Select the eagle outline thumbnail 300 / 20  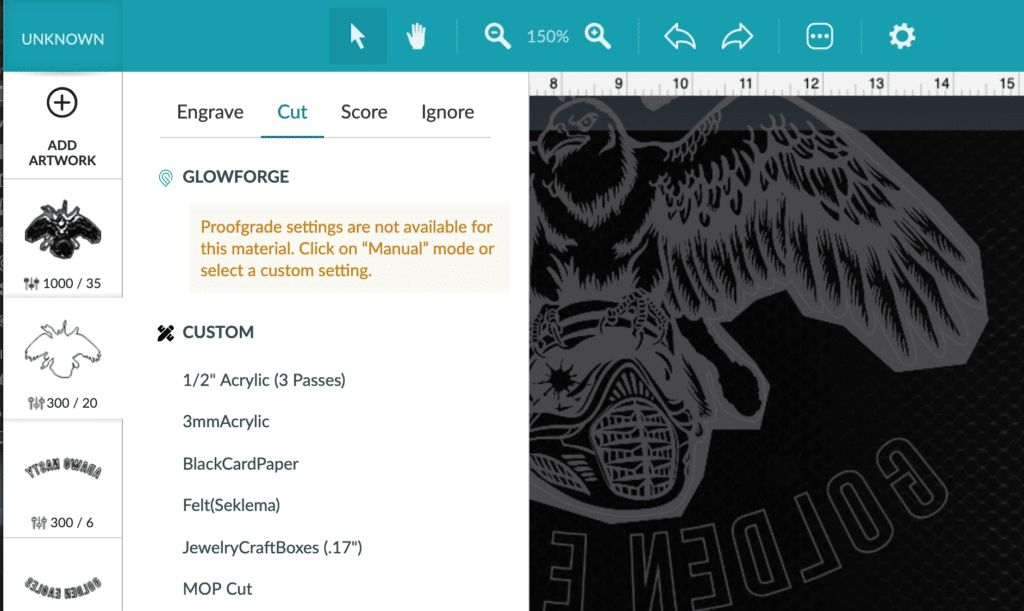[x=63, y=358]
